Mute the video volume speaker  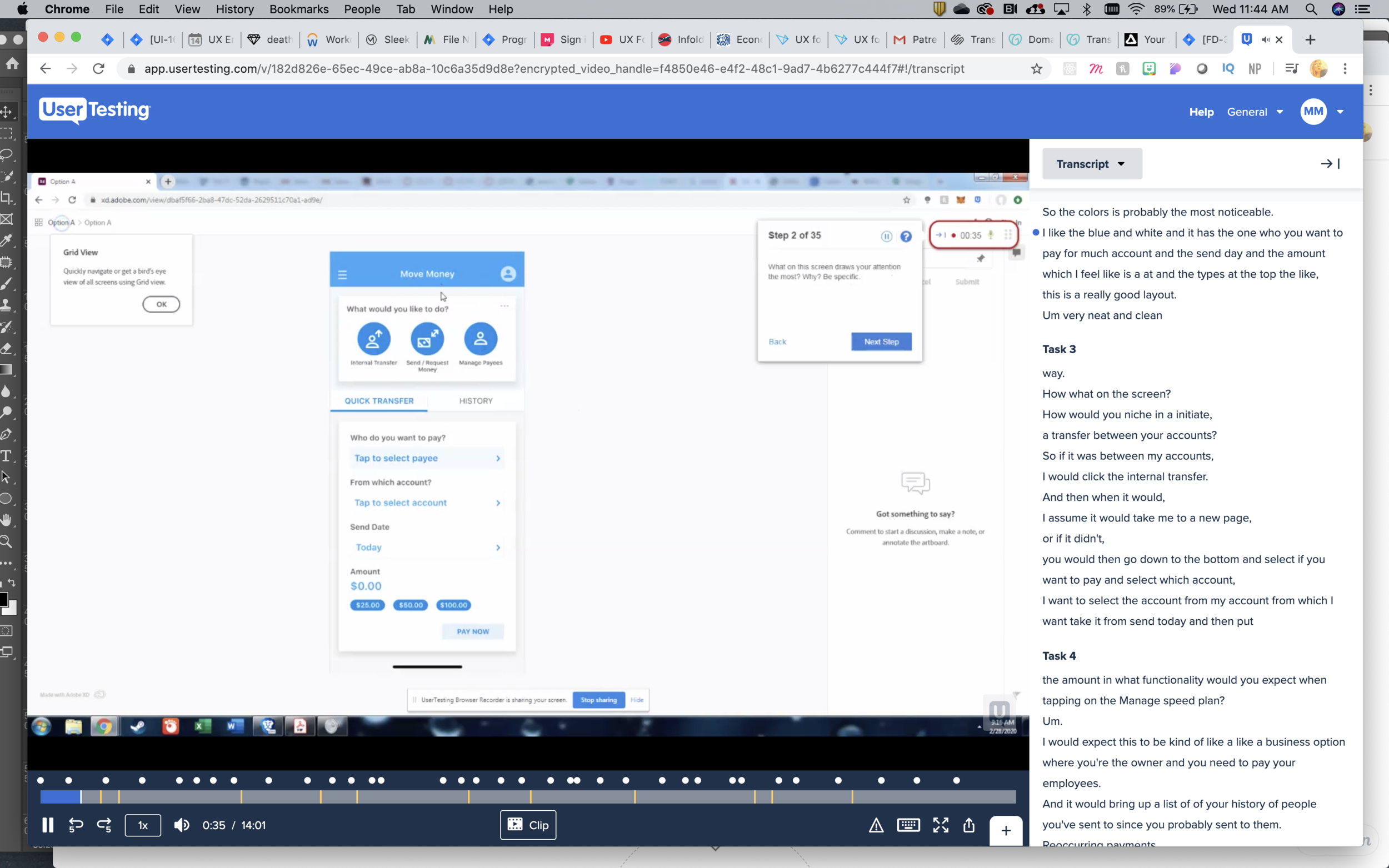(182, 825)
